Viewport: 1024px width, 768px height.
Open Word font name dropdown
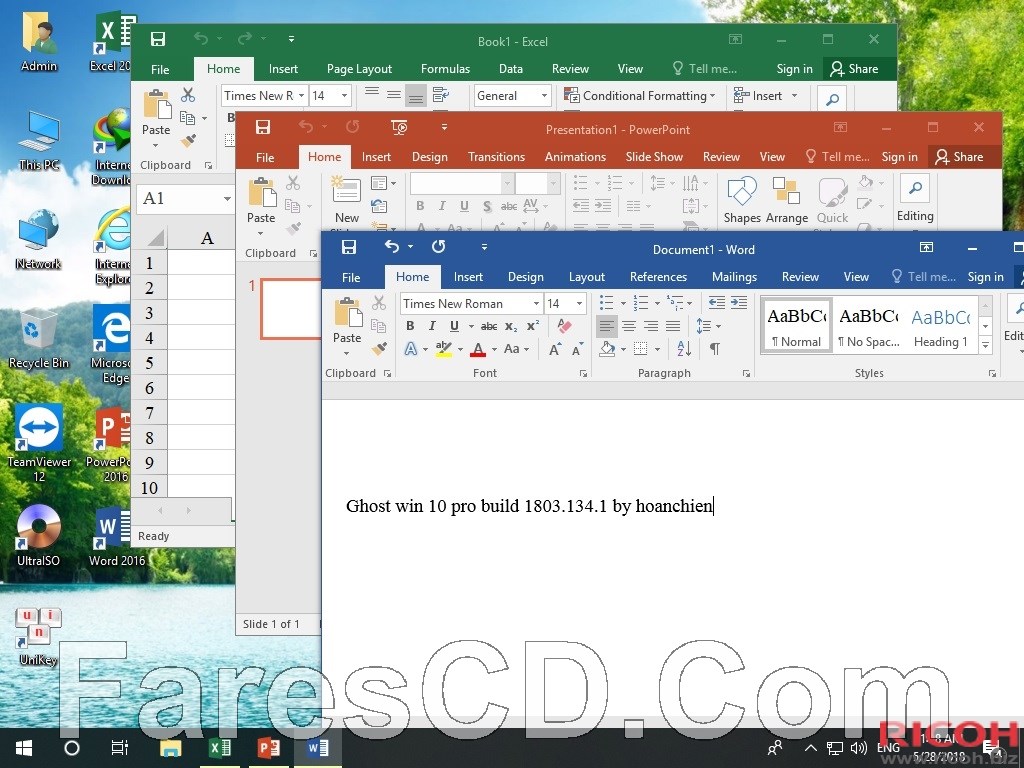[536, 304]
